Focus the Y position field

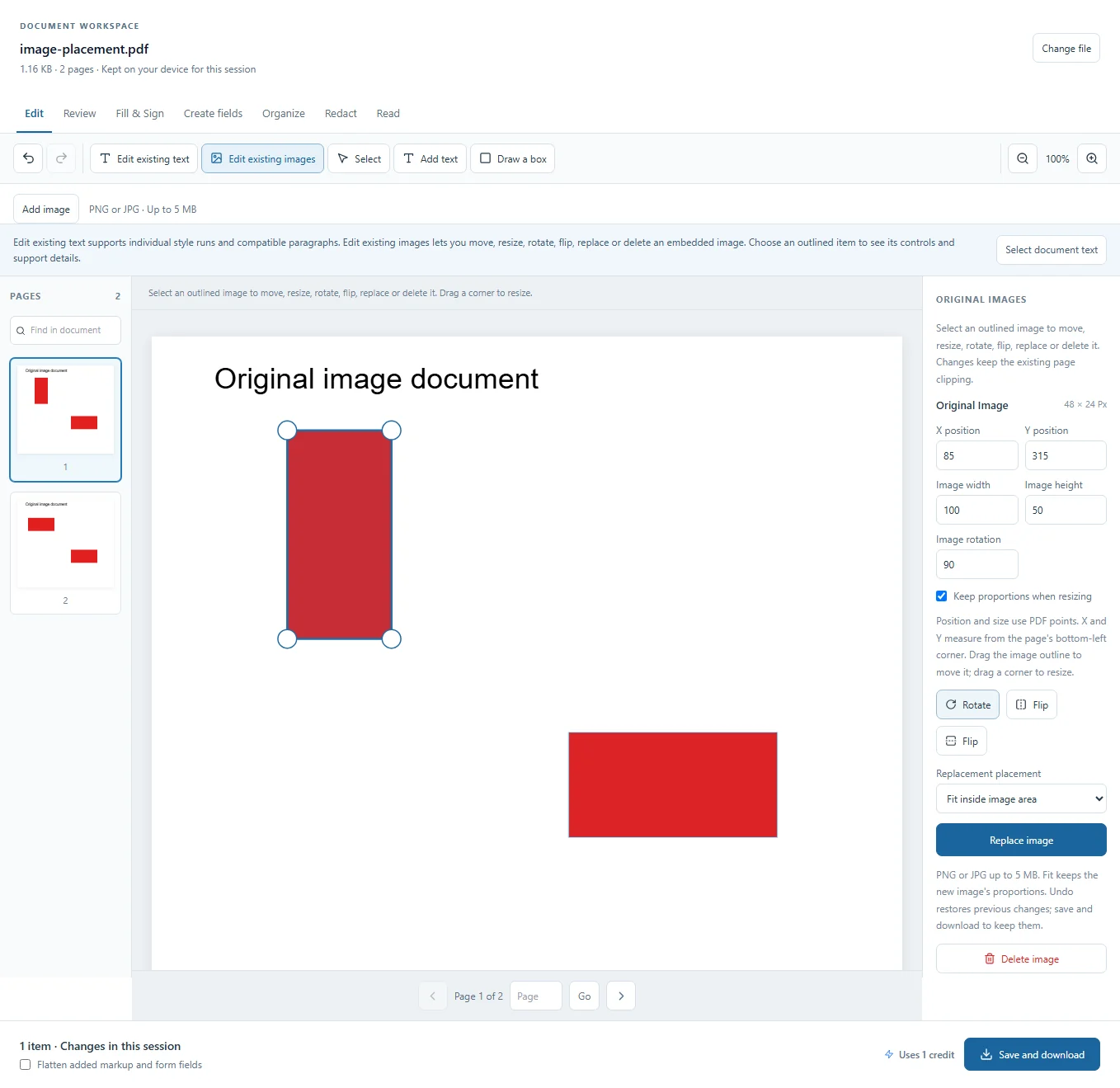1066,455
